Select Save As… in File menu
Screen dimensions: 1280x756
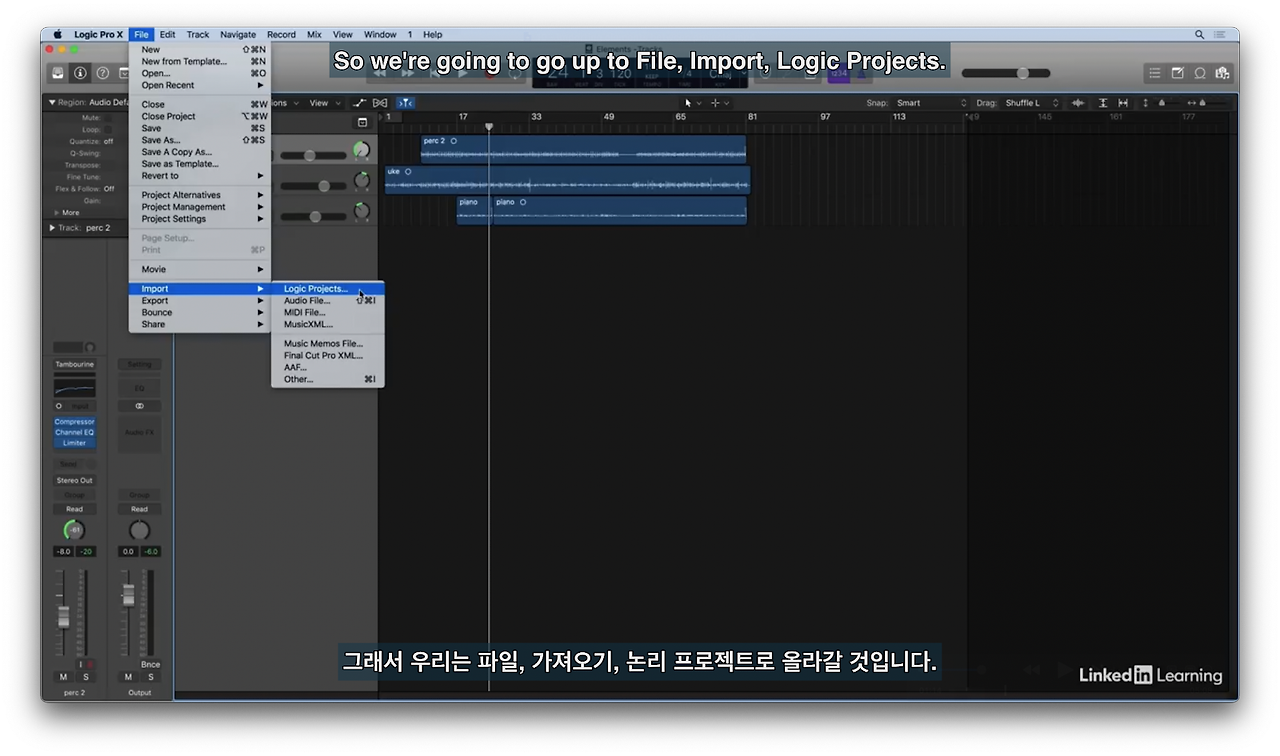[x=200, y=140]
